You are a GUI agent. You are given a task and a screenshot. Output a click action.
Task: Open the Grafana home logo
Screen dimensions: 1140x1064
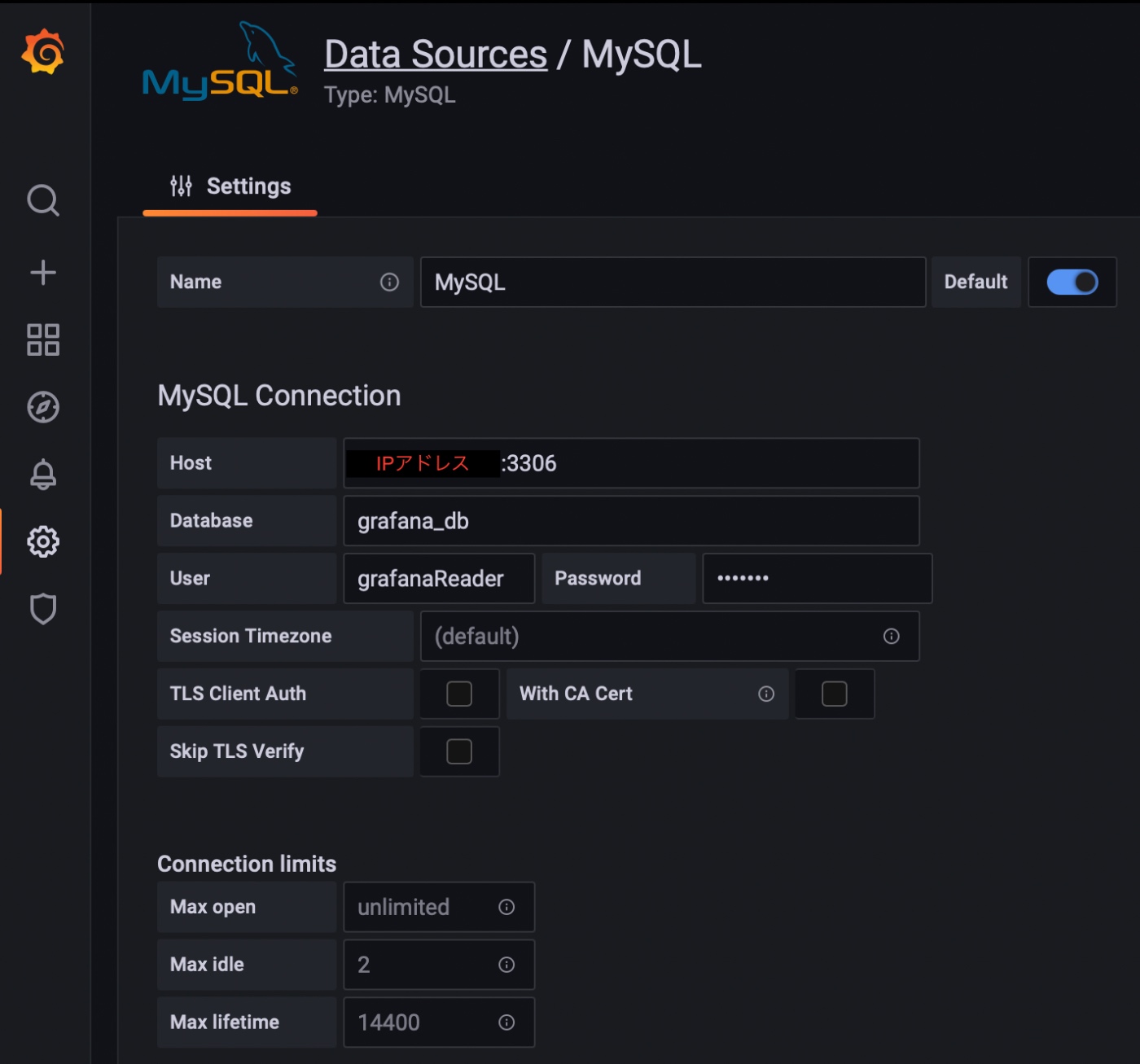[x=43, y=51]
